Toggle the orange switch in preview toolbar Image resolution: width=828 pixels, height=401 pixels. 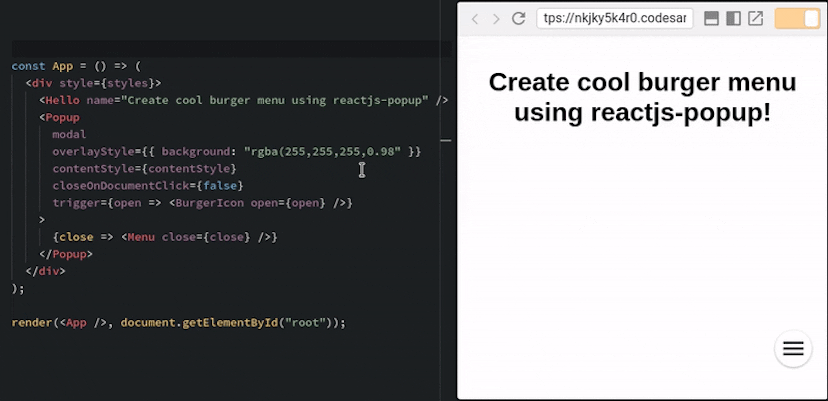797,19
